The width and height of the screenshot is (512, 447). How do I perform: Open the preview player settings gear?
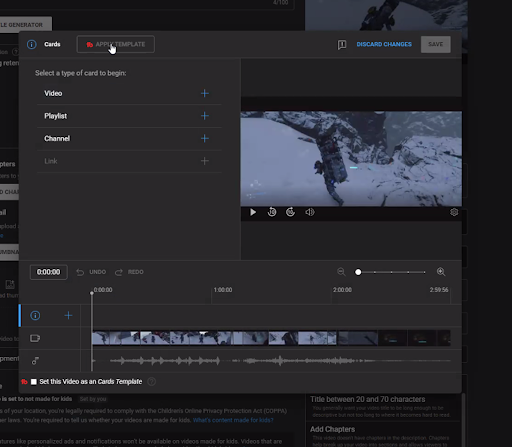click(454, 212)
